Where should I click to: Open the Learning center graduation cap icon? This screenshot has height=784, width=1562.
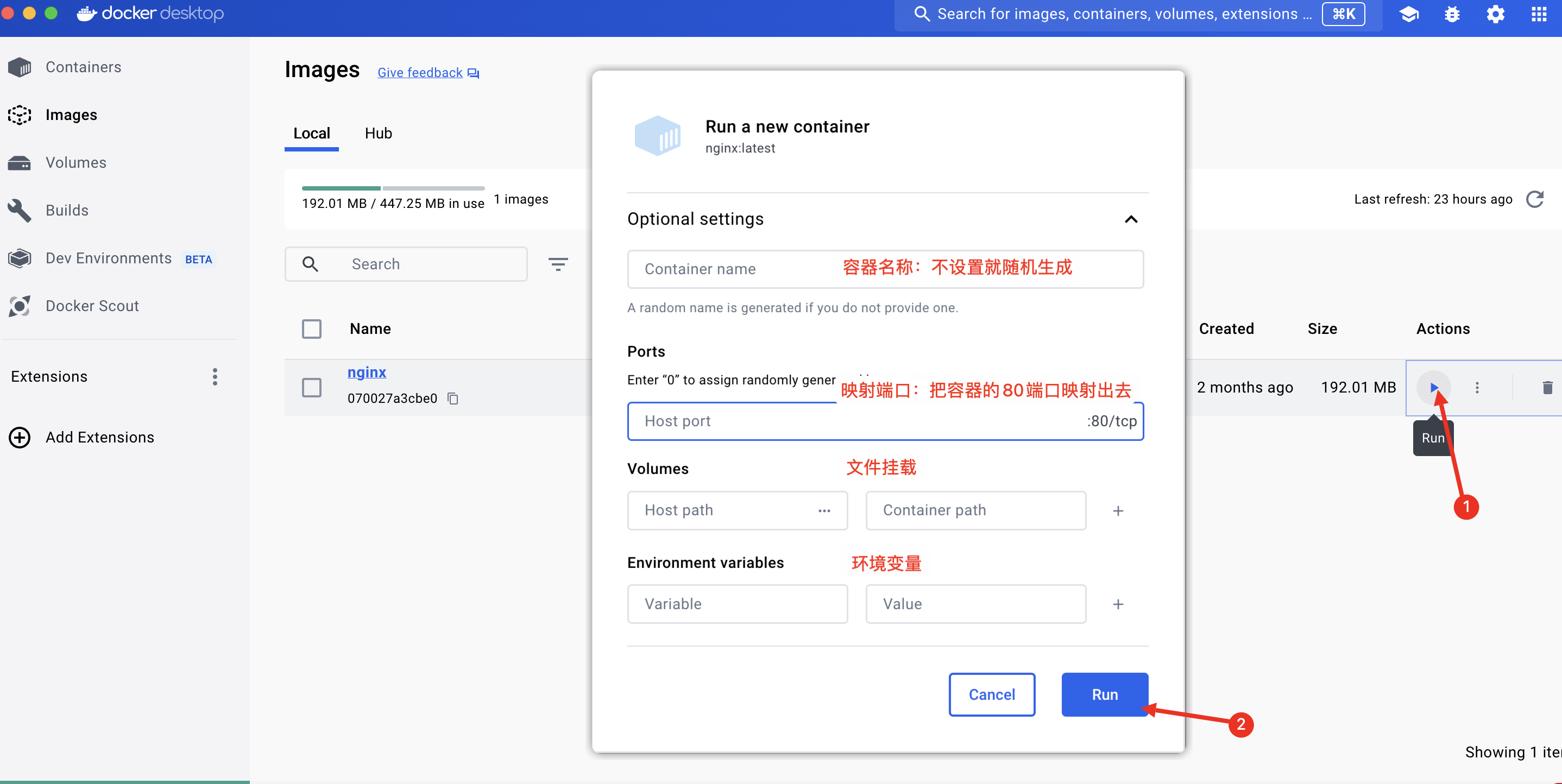tap(1409, 14)
